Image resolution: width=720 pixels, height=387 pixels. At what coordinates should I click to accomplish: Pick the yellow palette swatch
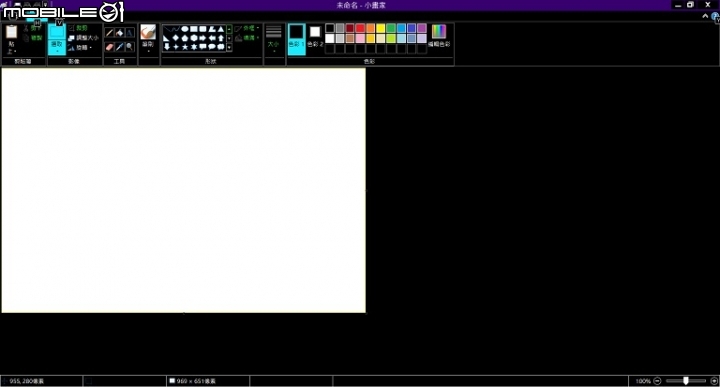point(381,28)
